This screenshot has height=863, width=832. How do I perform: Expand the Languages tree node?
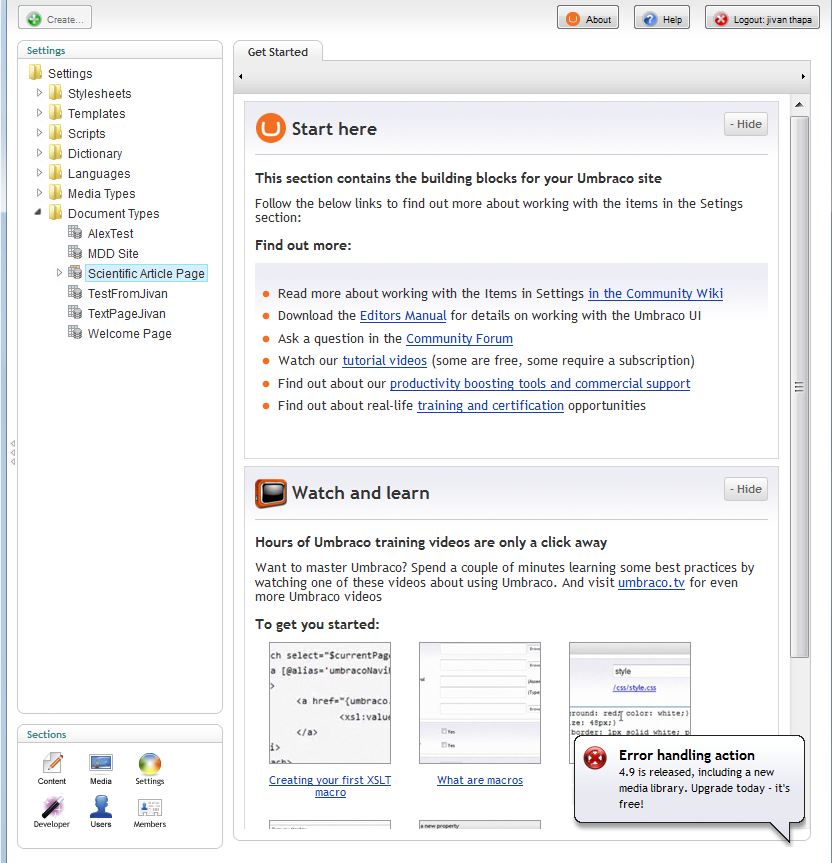tap(39, 172)
